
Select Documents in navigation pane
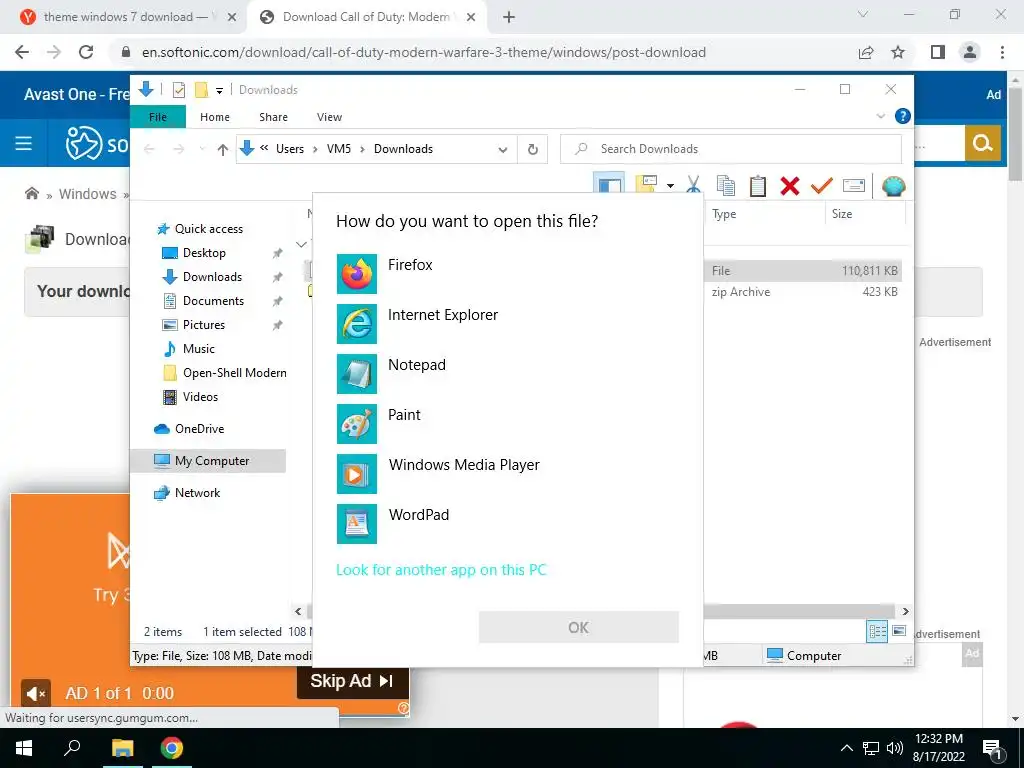pyautogui.click(x=213, y=301)
